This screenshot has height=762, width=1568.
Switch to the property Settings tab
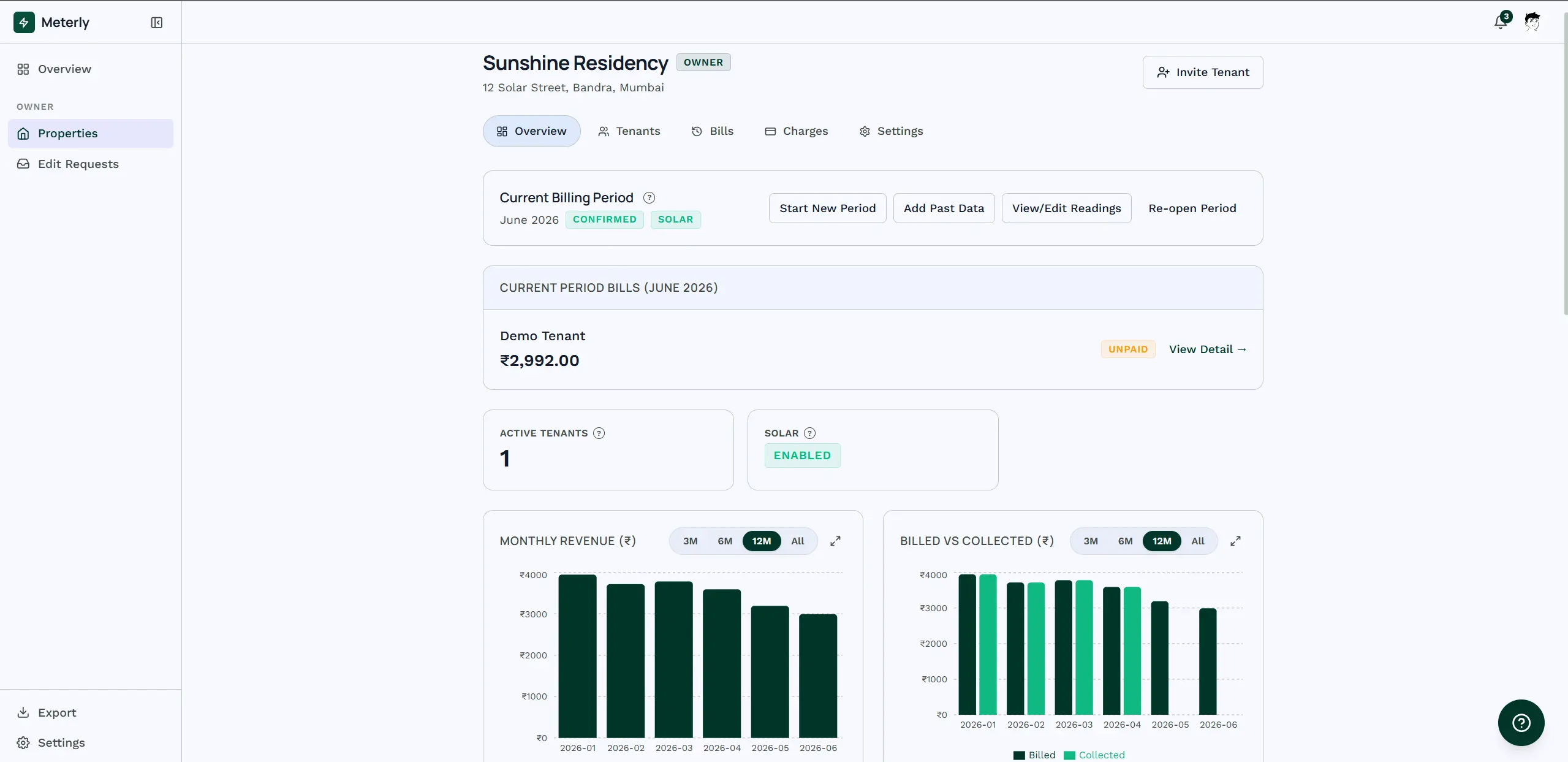click(891, 131)
